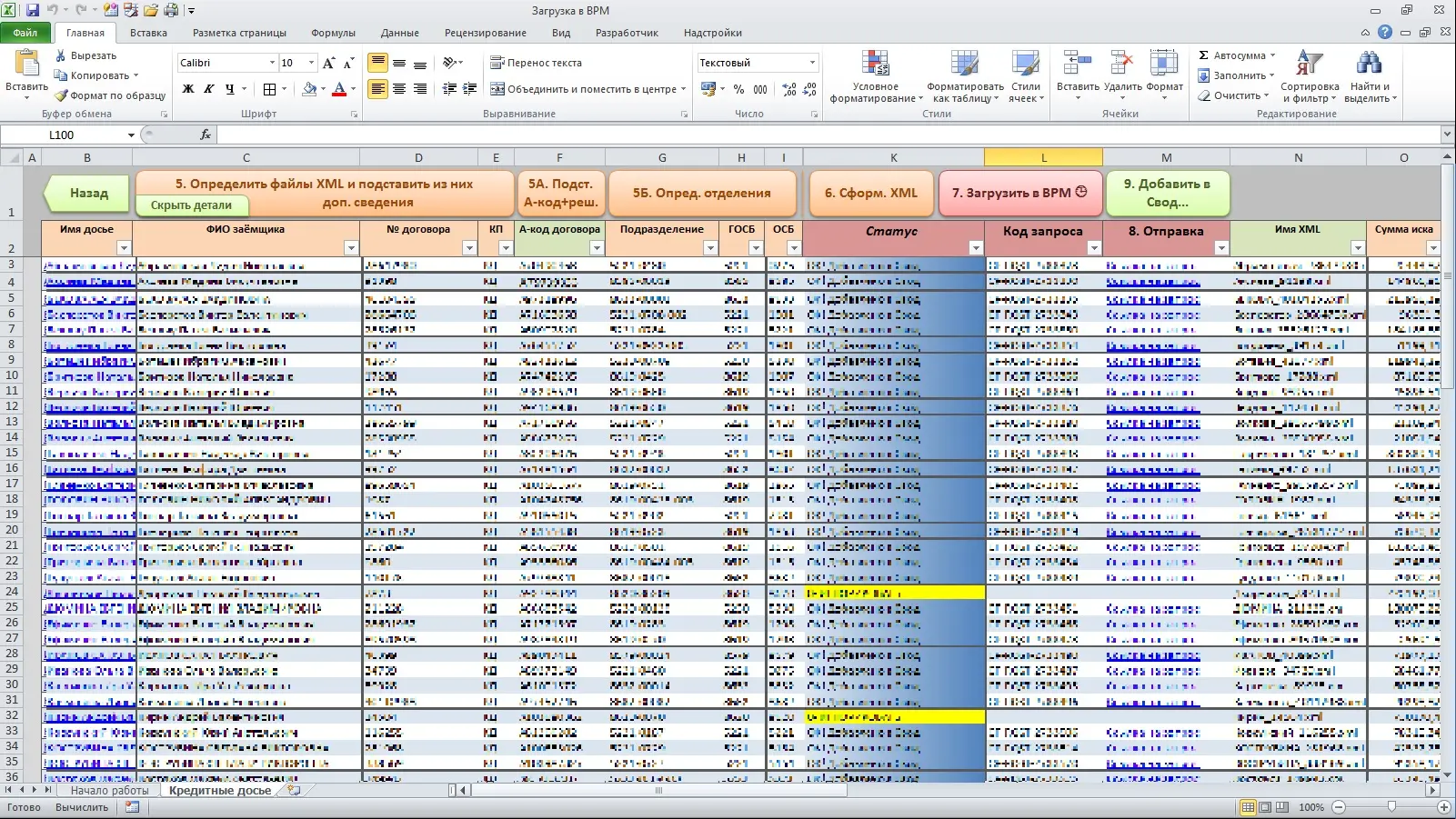The image size is (1456, 819).
Task: Click the green Назад arrow button
Action: [88, 193]
